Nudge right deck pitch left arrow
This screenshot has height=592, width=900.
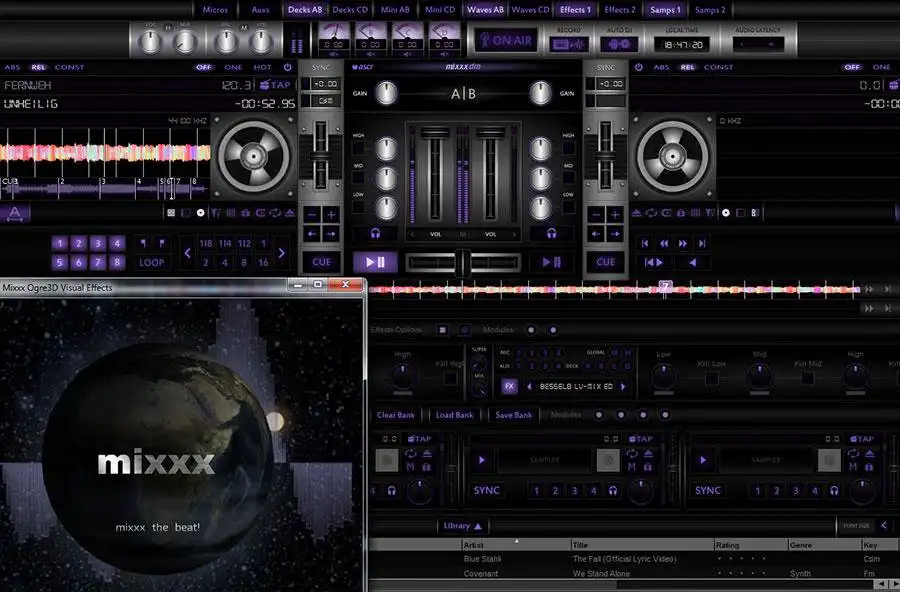(596, 234)
